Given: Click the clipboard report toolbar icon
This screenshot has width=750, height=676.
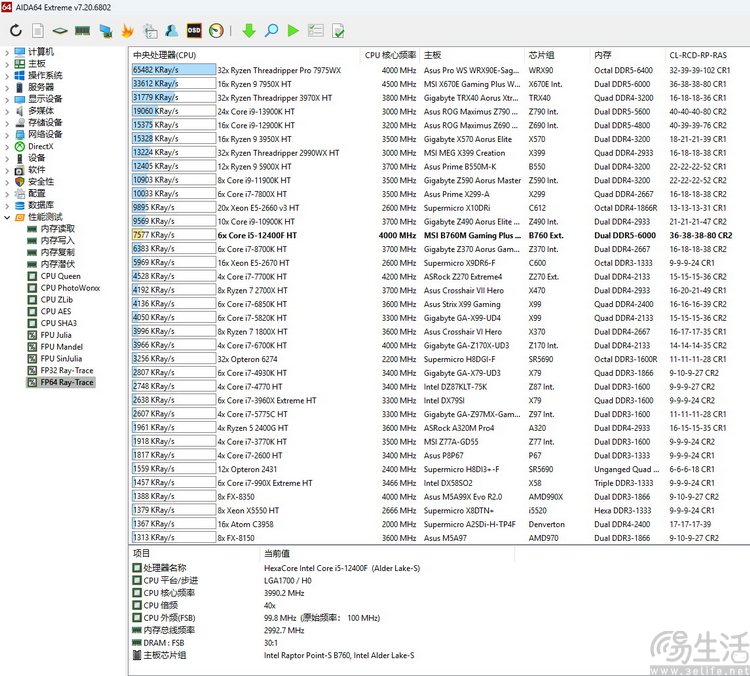Looking at the screenshot, I should pos(150,31).
